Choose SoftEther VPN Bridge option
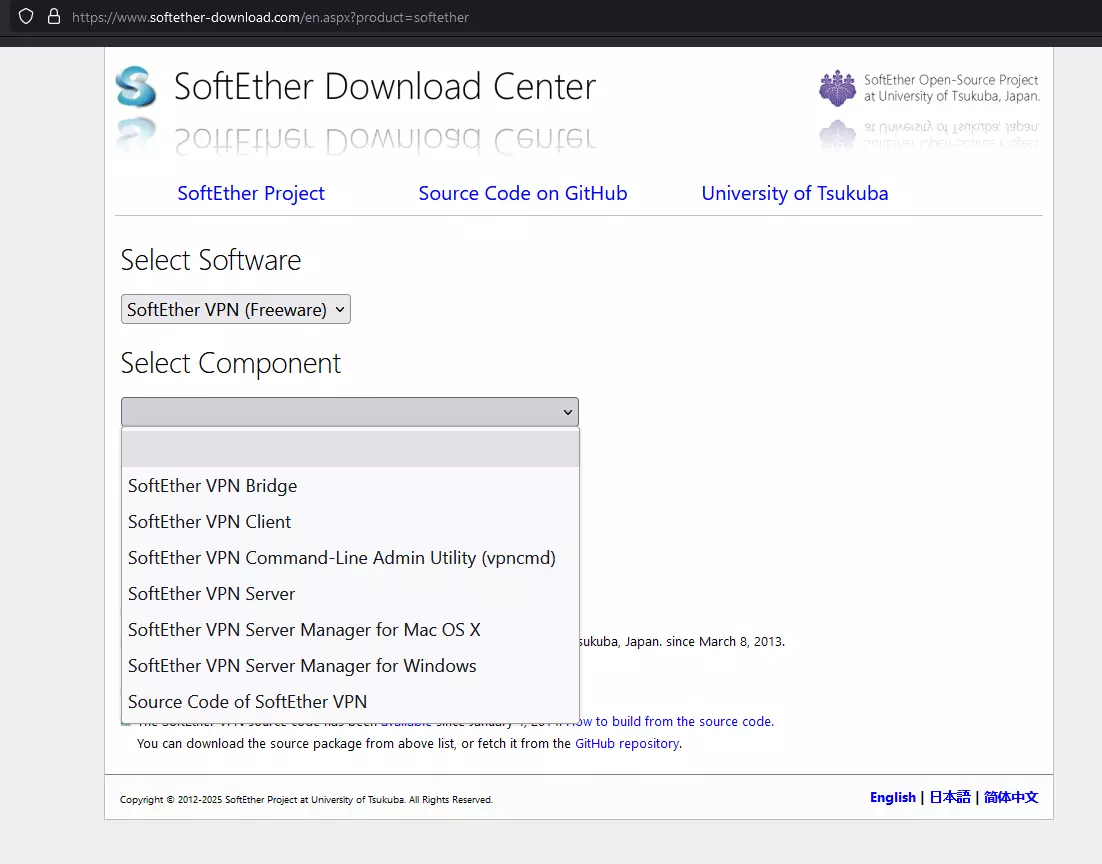1102x864 pixels. pos(350,486)
